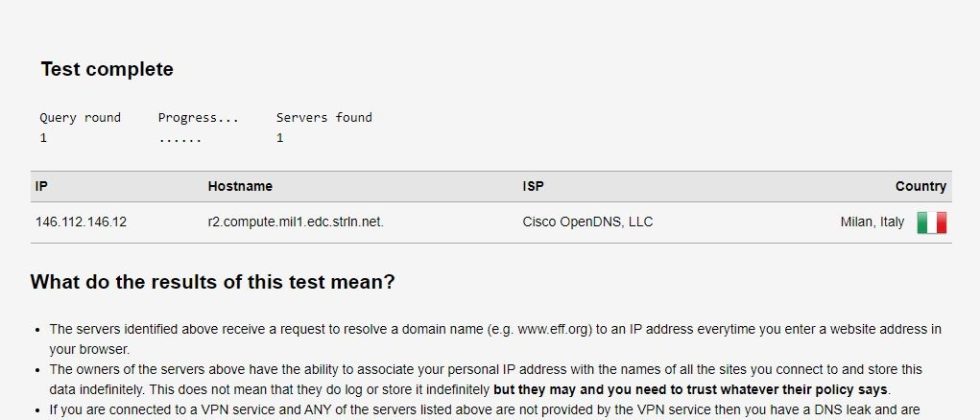Click the Progress... label
Screen dimensions: 980x420
(198, 117)
